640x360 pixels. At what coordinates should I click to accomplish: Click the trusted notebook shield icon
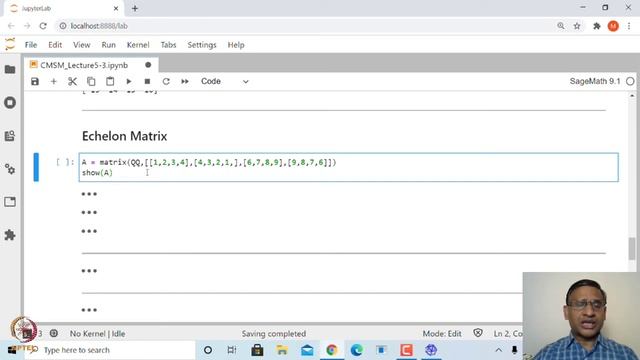pyautogui.click(x=478, y=333)
